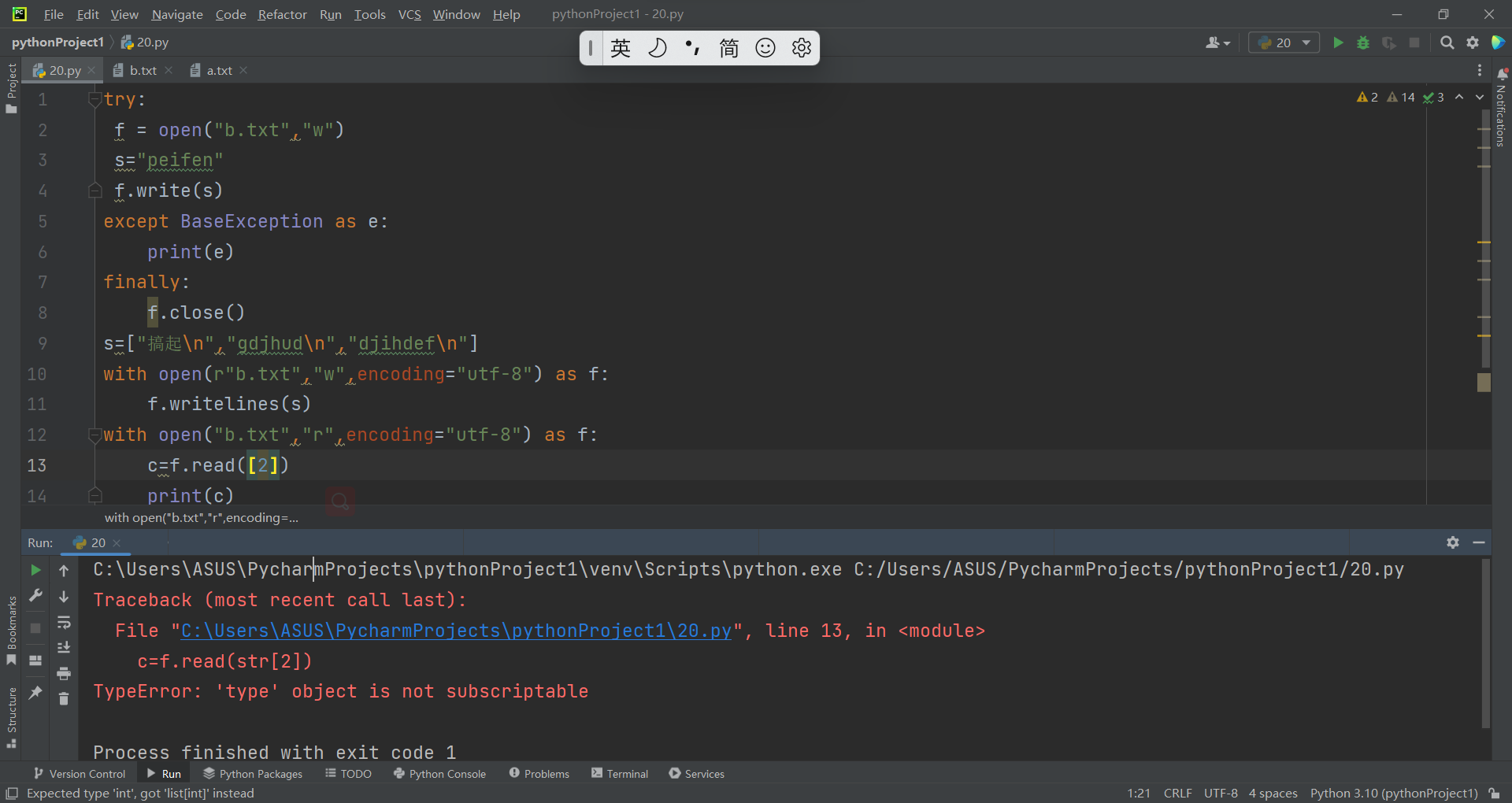
Task: Change indent setting '4 spaces'
Action: click(1273, 794)
